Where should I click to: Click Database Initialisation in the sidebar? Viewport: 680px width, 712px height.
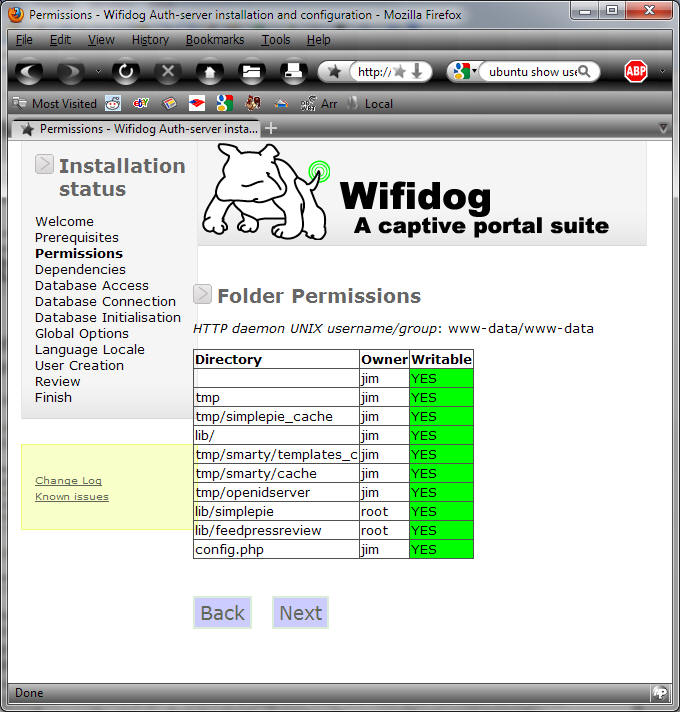pos(108,317)
